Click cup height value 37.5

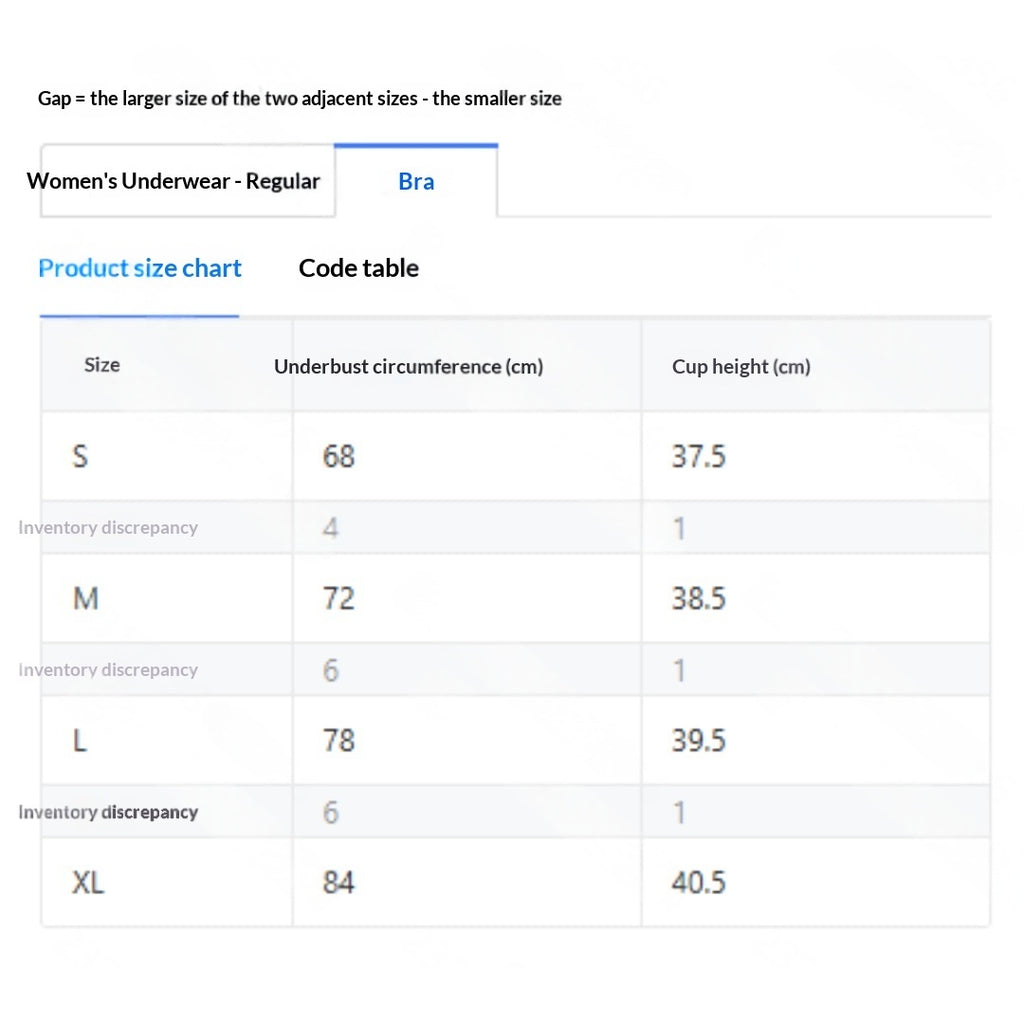pyautogui.click(x=699, y=456)
